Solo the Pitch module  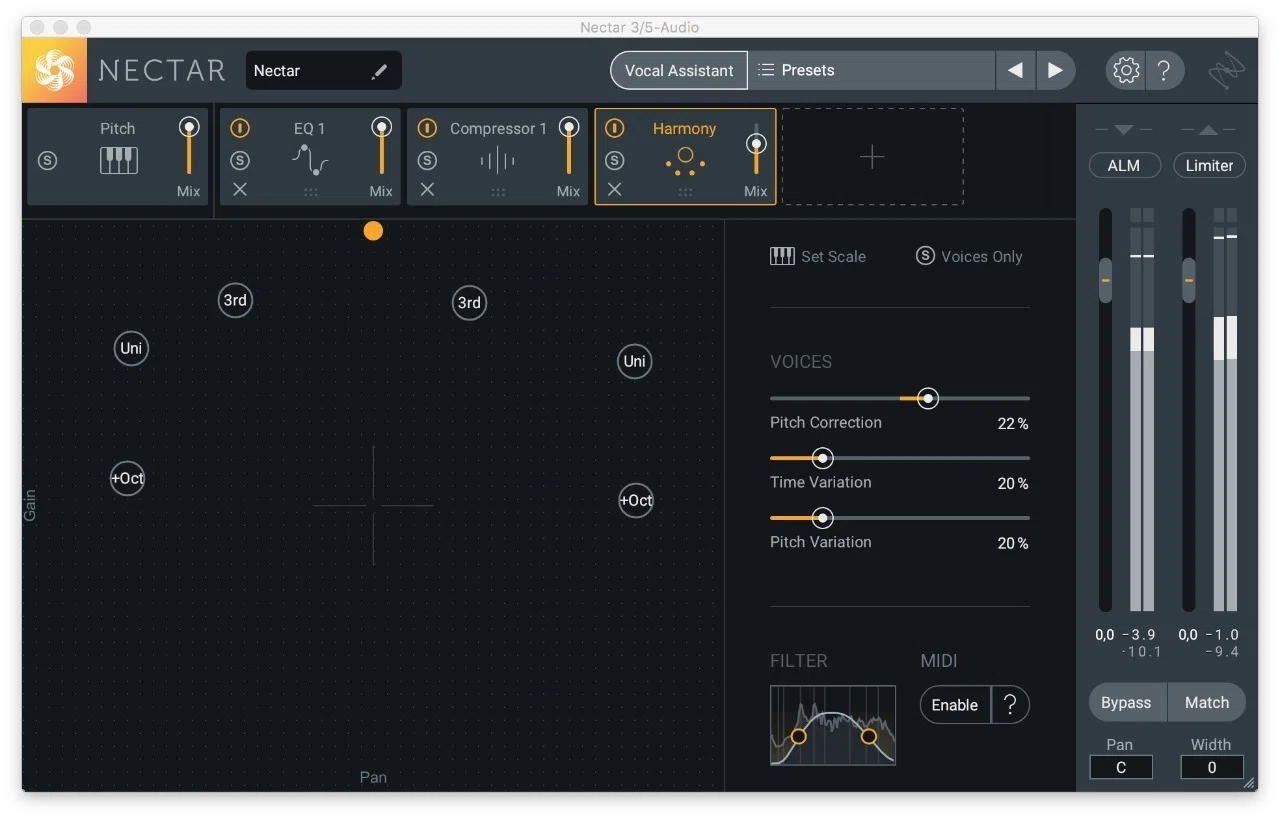click(47, 160)
